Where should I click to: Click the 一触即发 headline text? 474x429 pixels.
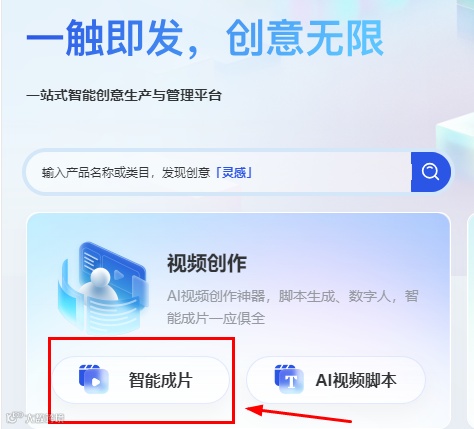[x=104, y=38]
